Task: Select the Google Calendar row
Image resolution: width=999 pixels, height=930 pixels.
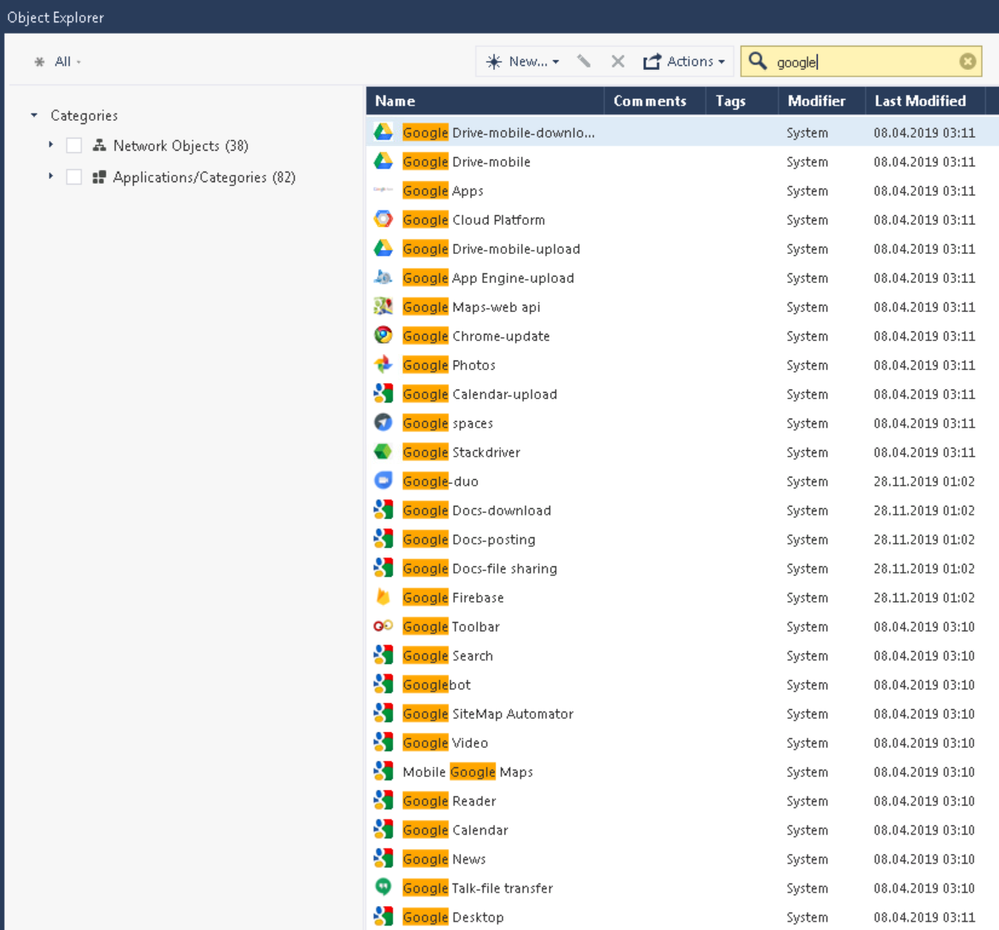Action: [x=682, y=830]
